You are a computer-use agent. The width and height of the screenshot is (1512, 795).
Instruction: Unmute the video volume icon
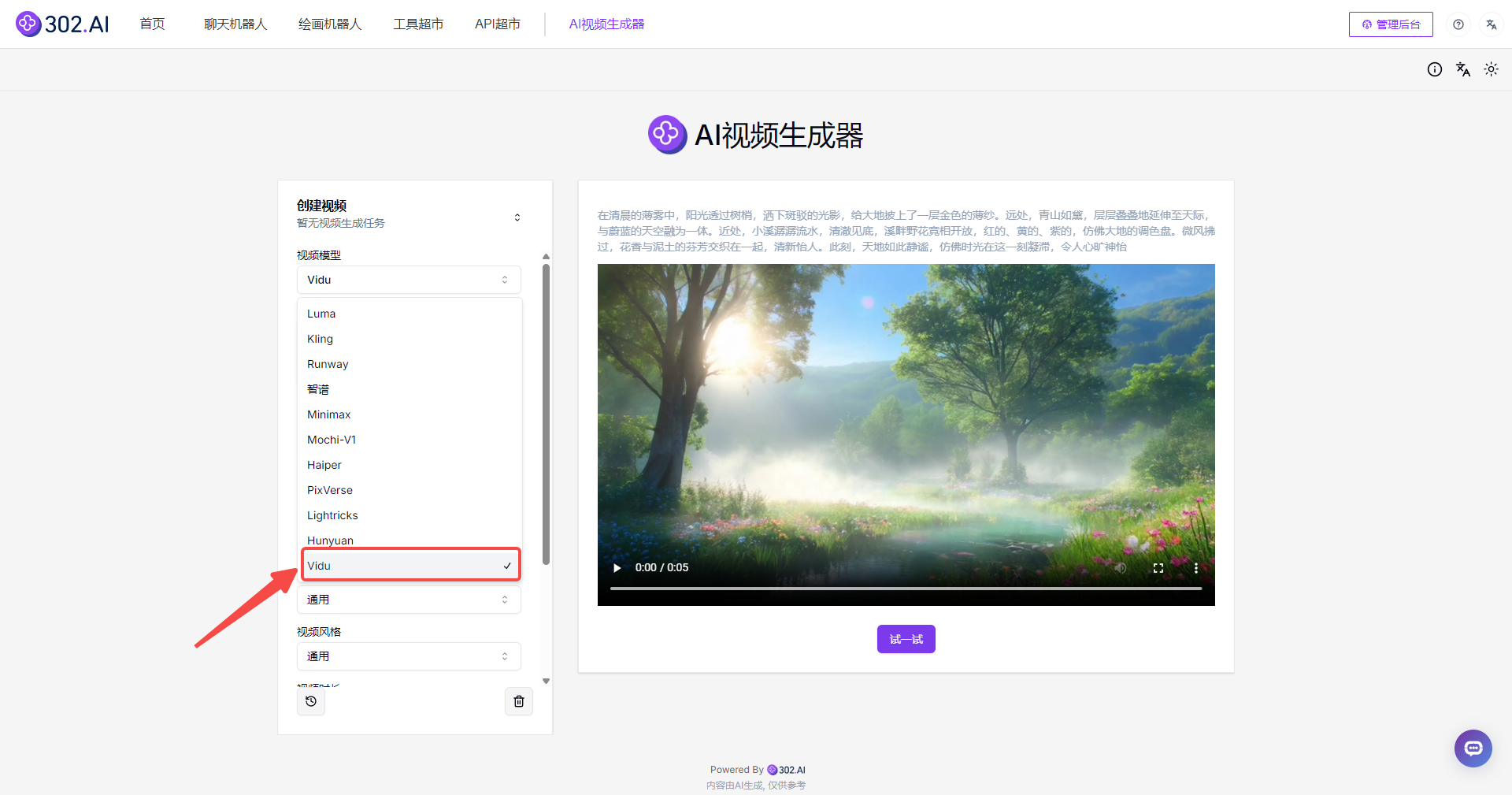tap(1121, 567)
